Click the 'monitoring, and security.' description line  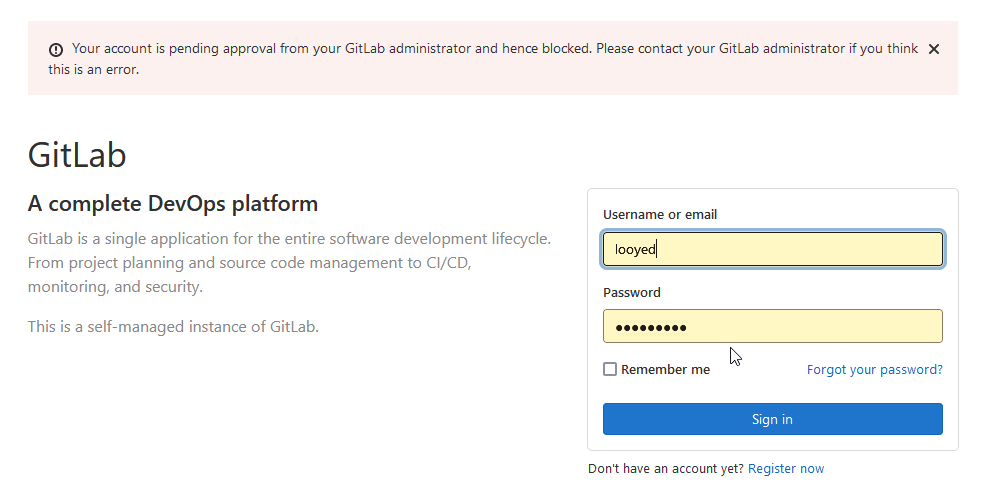pos(115,287)
